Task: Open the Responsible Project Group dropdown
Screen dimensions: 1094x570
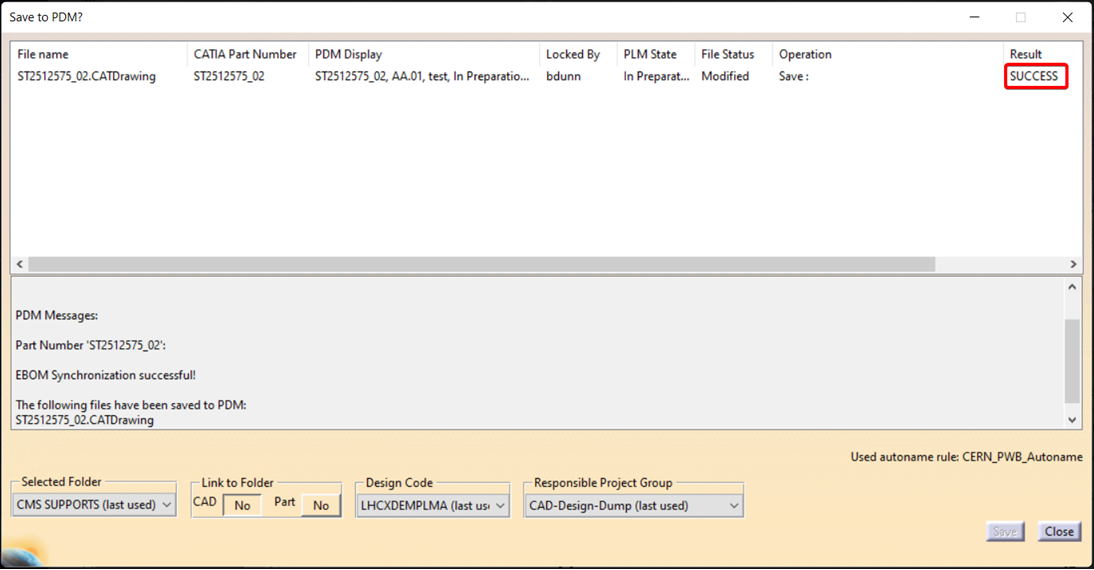Action: coord(633,506)
